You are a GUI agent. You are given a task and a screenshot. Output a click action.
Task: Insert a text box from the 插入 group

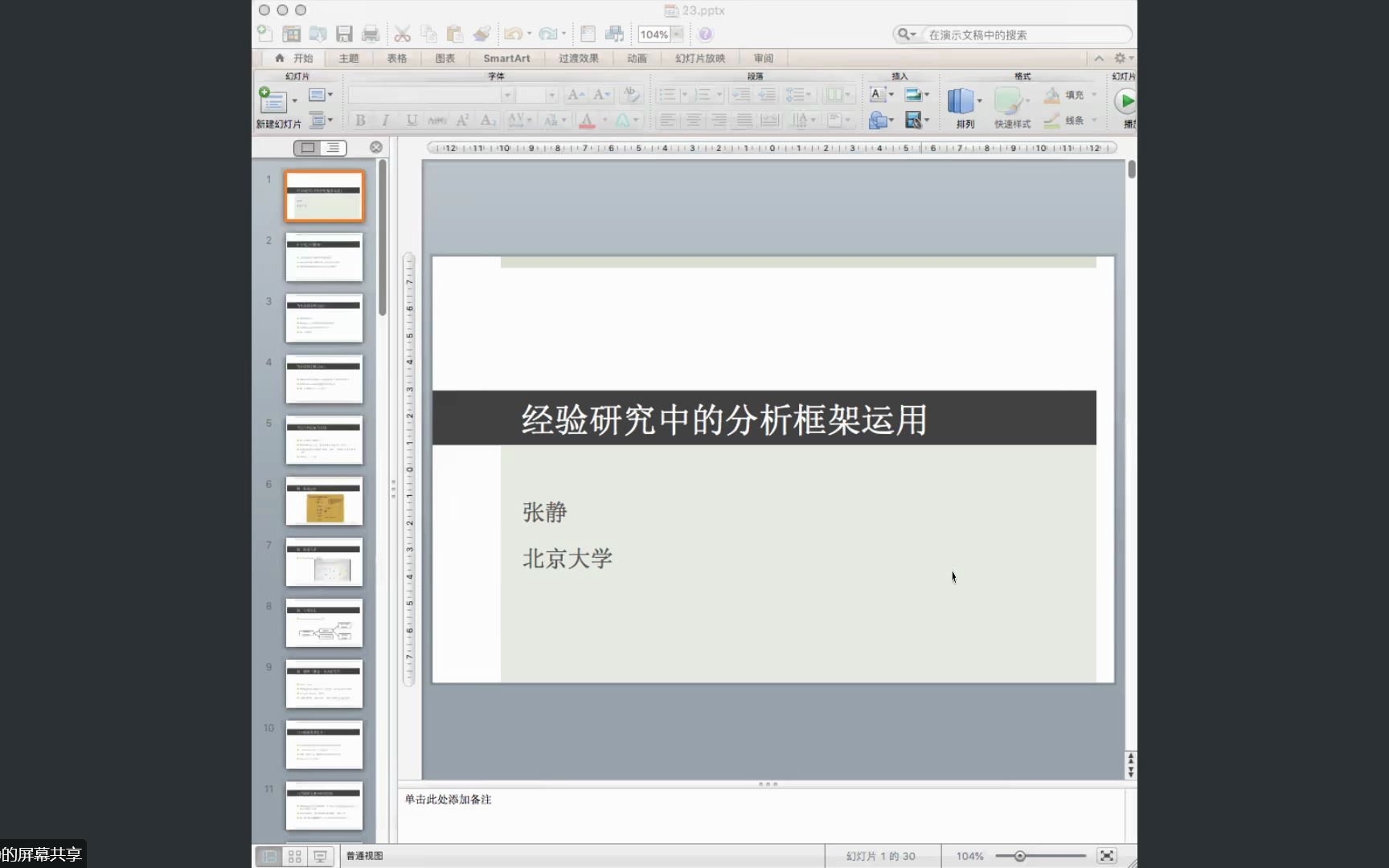point(877,95)
